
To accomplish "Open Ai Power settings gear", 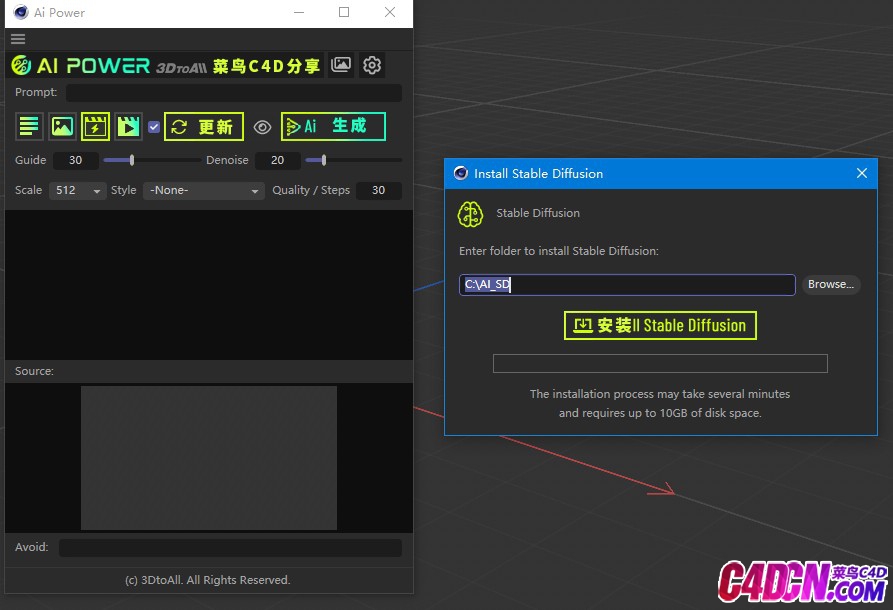I will tap(372, 65).
